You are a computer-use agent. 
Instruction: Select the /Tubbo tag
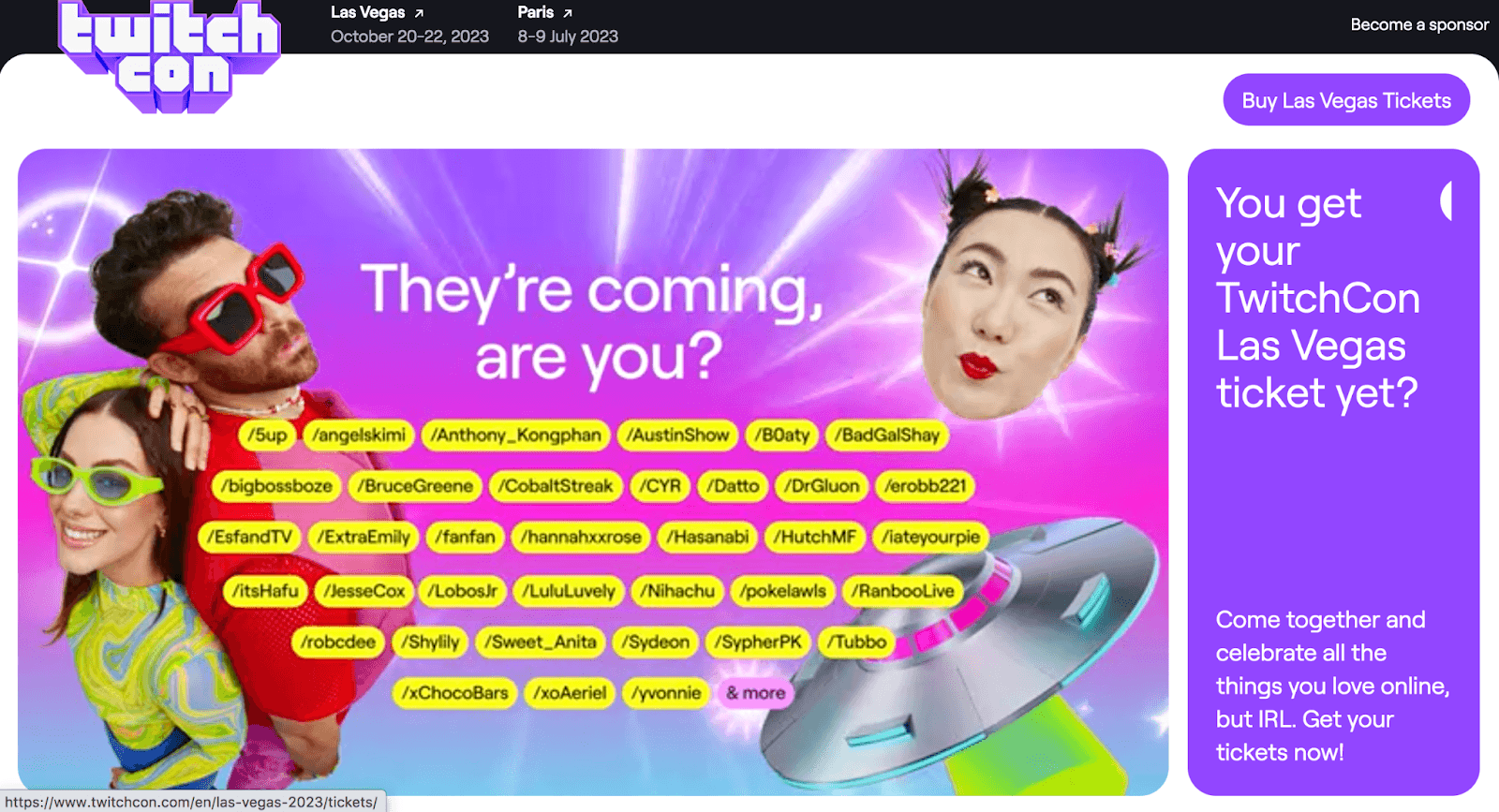856,642
